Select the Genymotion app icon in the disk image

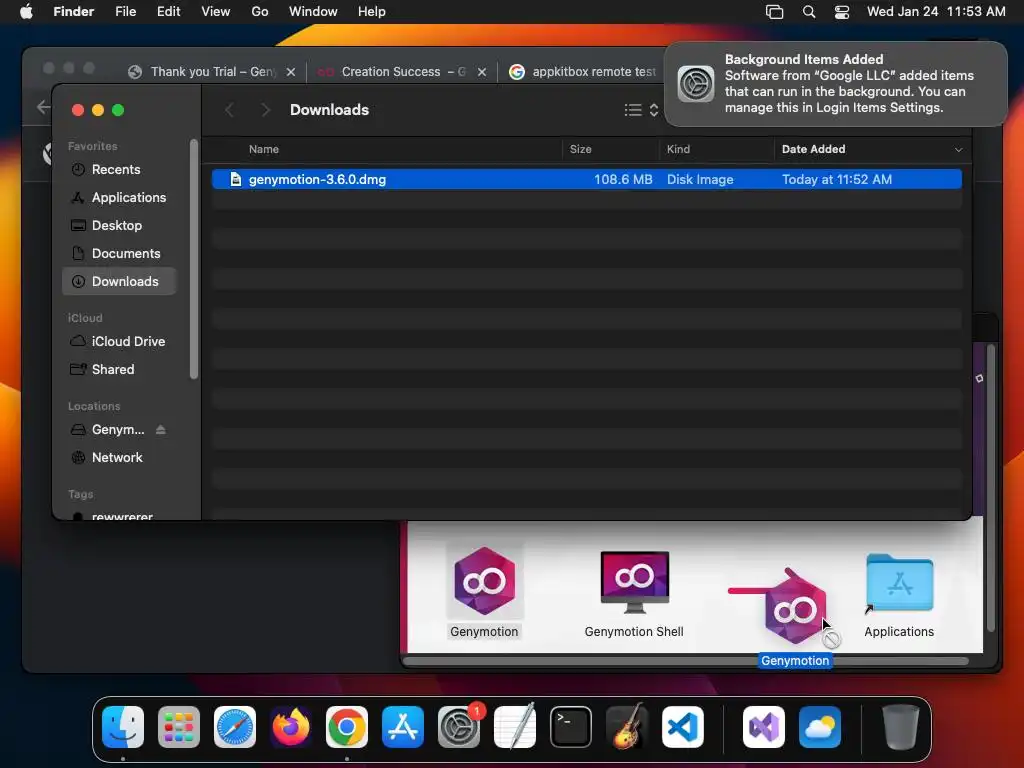click(x=485, y=581)
